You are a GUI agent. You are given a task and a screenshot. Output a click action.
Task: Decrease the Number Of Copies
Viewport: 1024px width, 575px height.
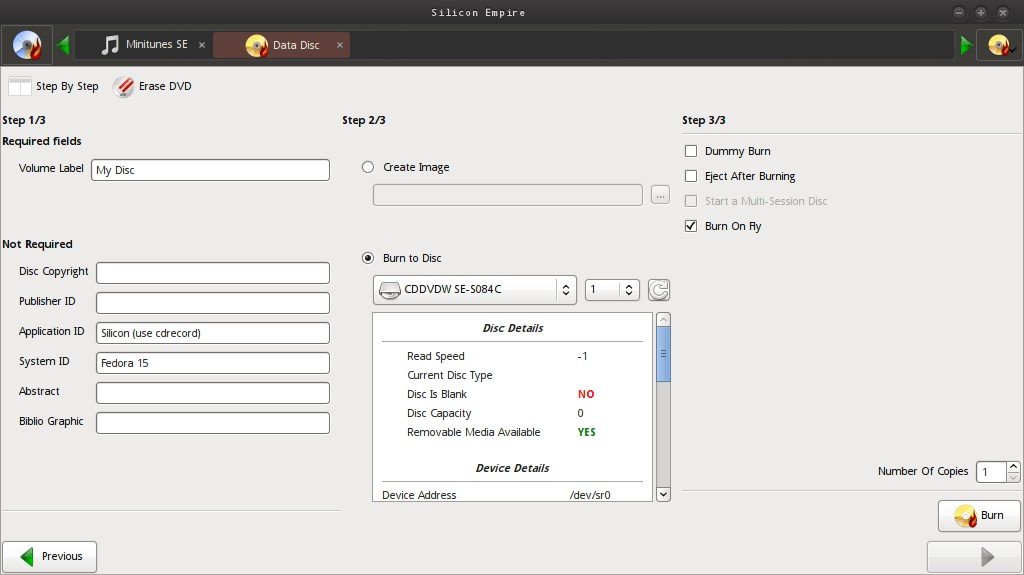[x=1013, y=477]
